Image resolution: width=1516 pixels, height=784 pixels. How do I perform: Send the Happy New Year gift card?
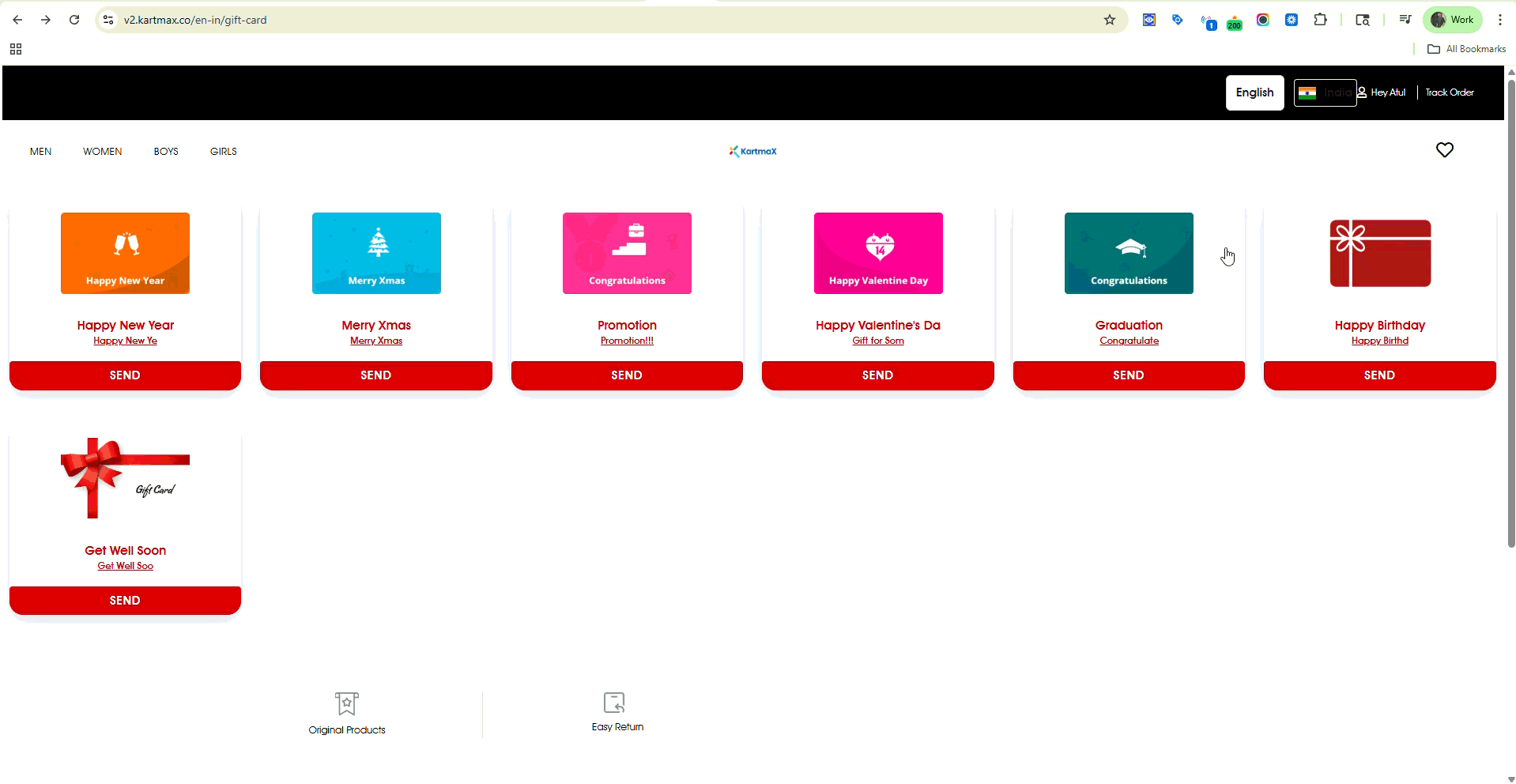coord(125,375)
